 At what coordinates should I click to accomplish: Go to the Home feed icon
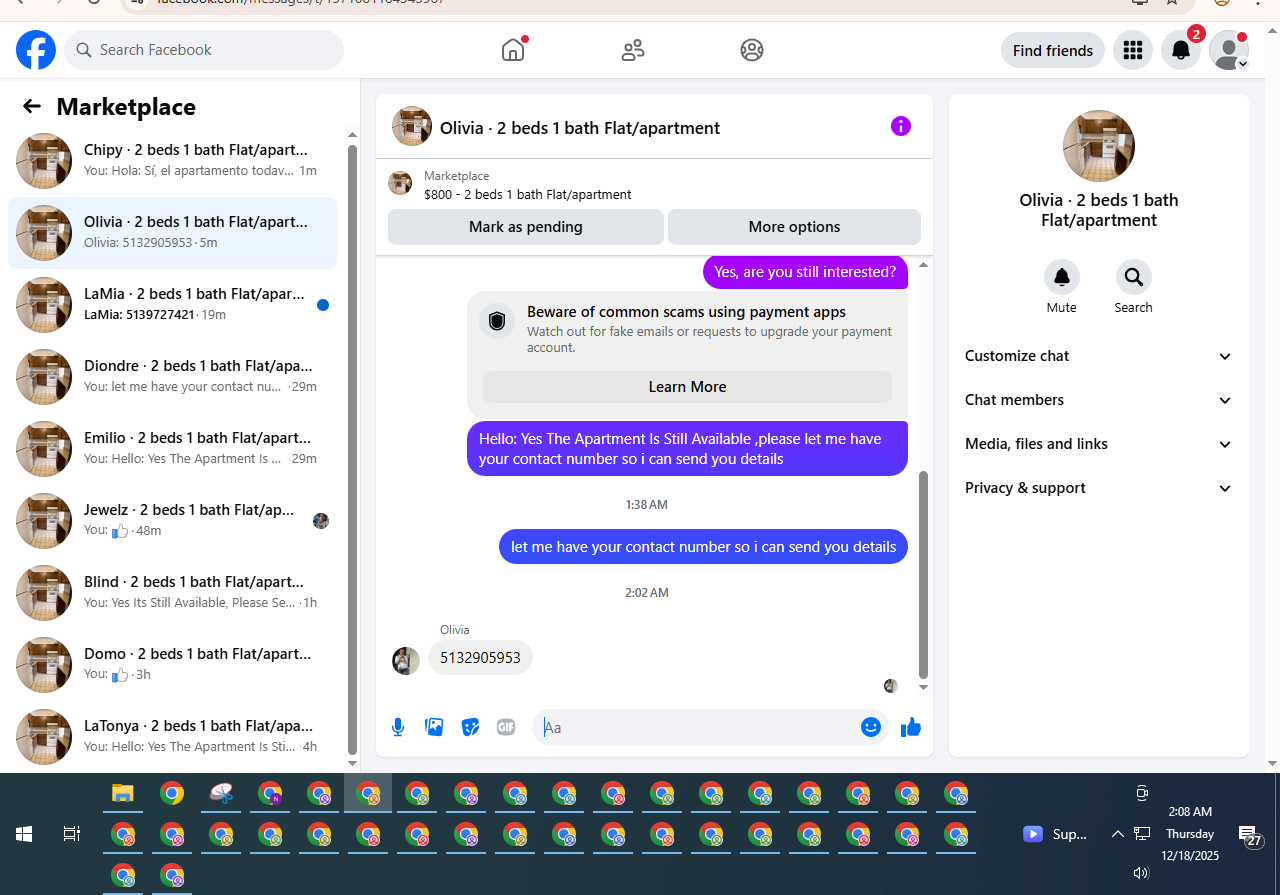[x=513, y=50]
